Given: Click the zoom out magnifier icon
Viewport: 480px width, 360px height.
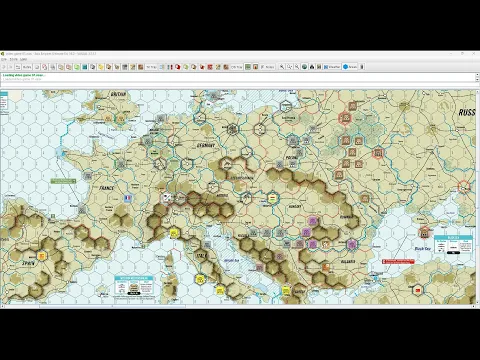Looking at the screenshot, I should (x=297, y=67).
